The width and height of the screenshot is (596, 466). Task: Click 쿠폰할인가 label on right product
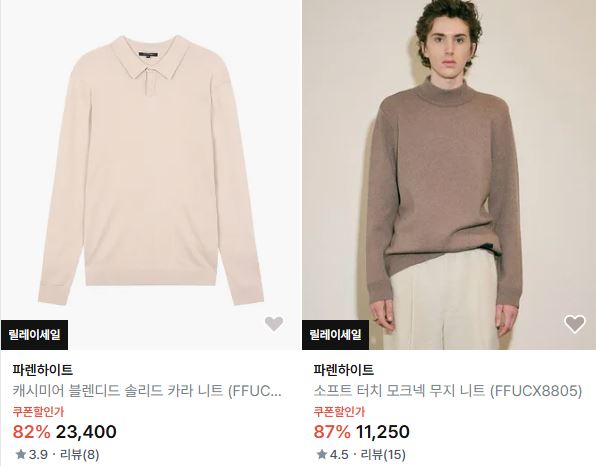pos(339,412)
